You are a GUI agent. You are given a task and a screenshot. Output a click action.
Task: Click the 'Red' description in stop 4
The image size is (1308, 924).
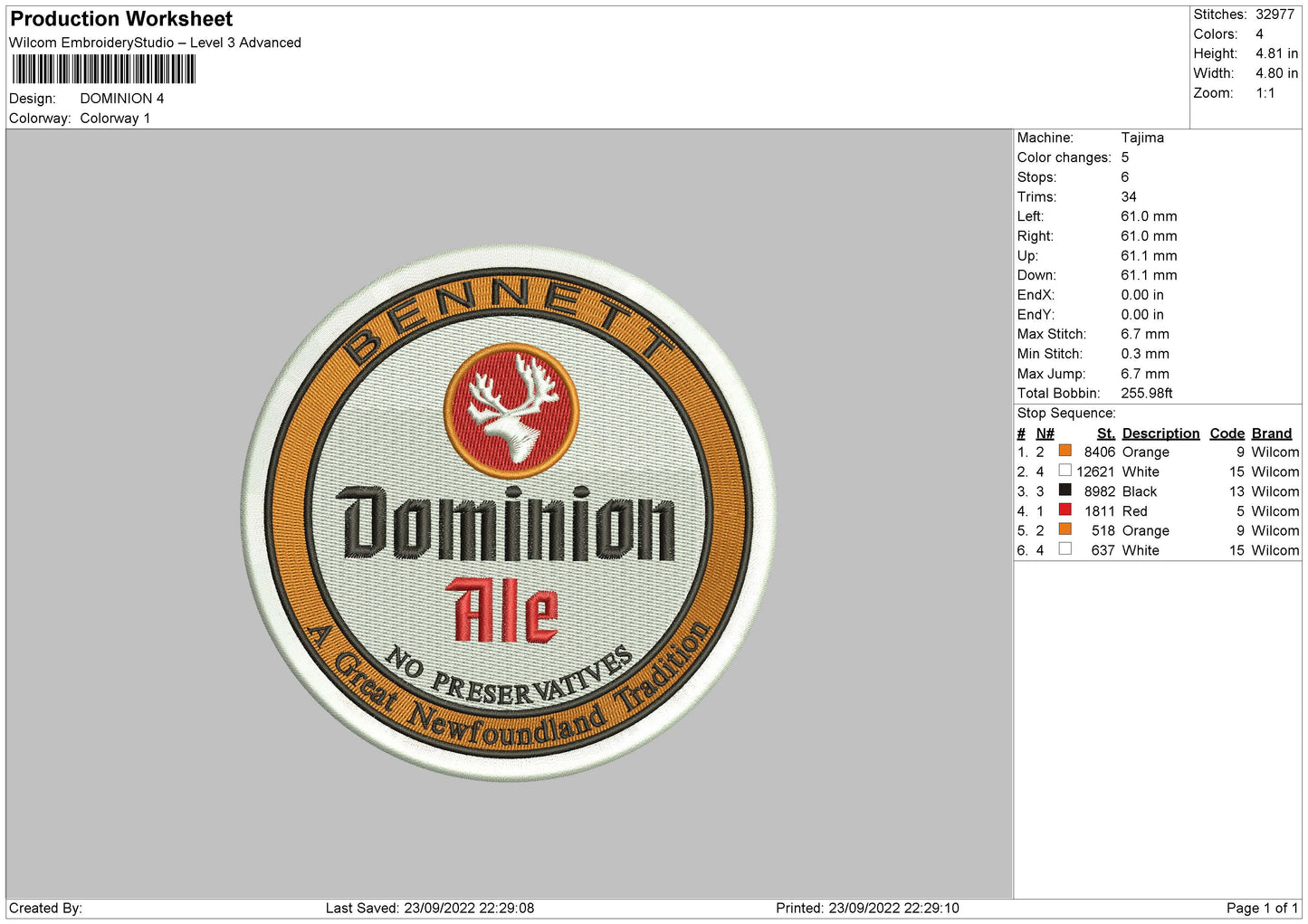1135,511
